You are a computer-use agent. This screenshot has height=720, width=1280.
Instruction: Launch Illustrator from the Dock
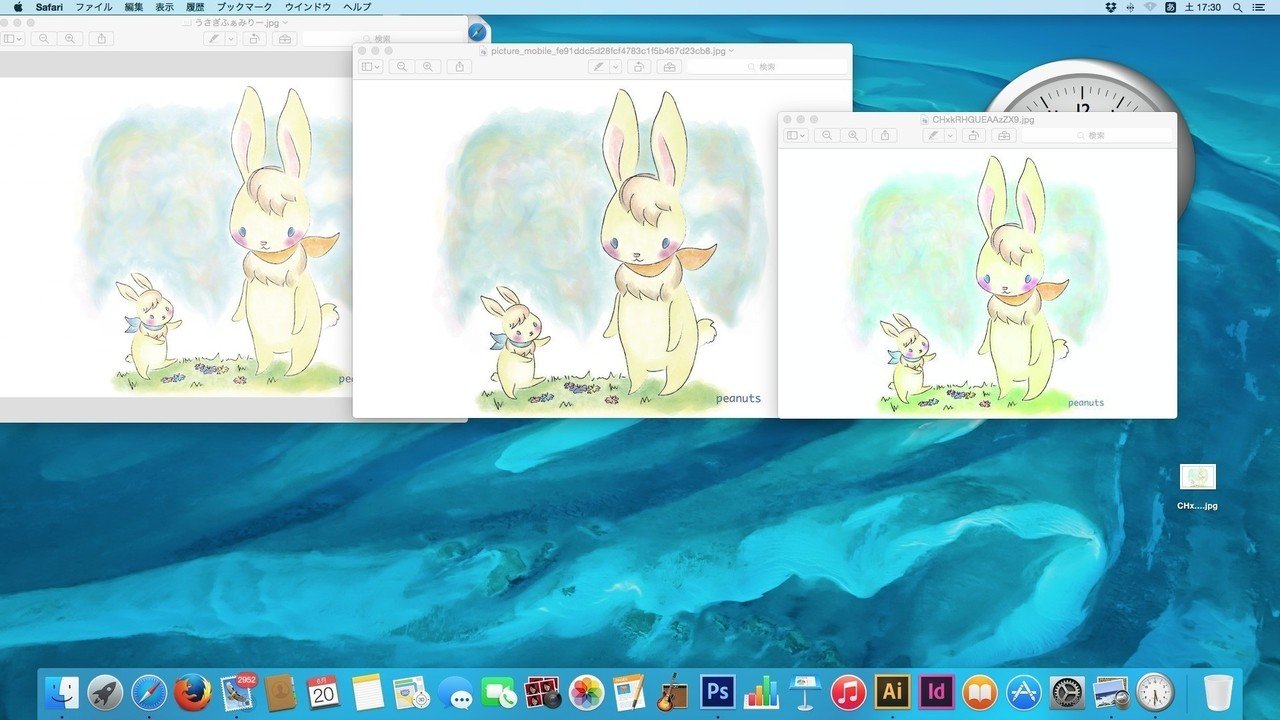(892, 691)
